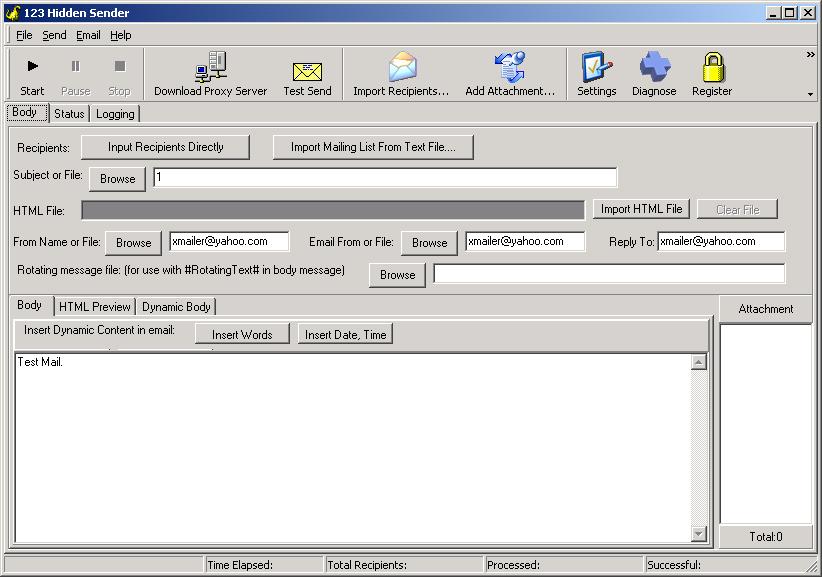Open the Help menu

click(x=121, y=35)
